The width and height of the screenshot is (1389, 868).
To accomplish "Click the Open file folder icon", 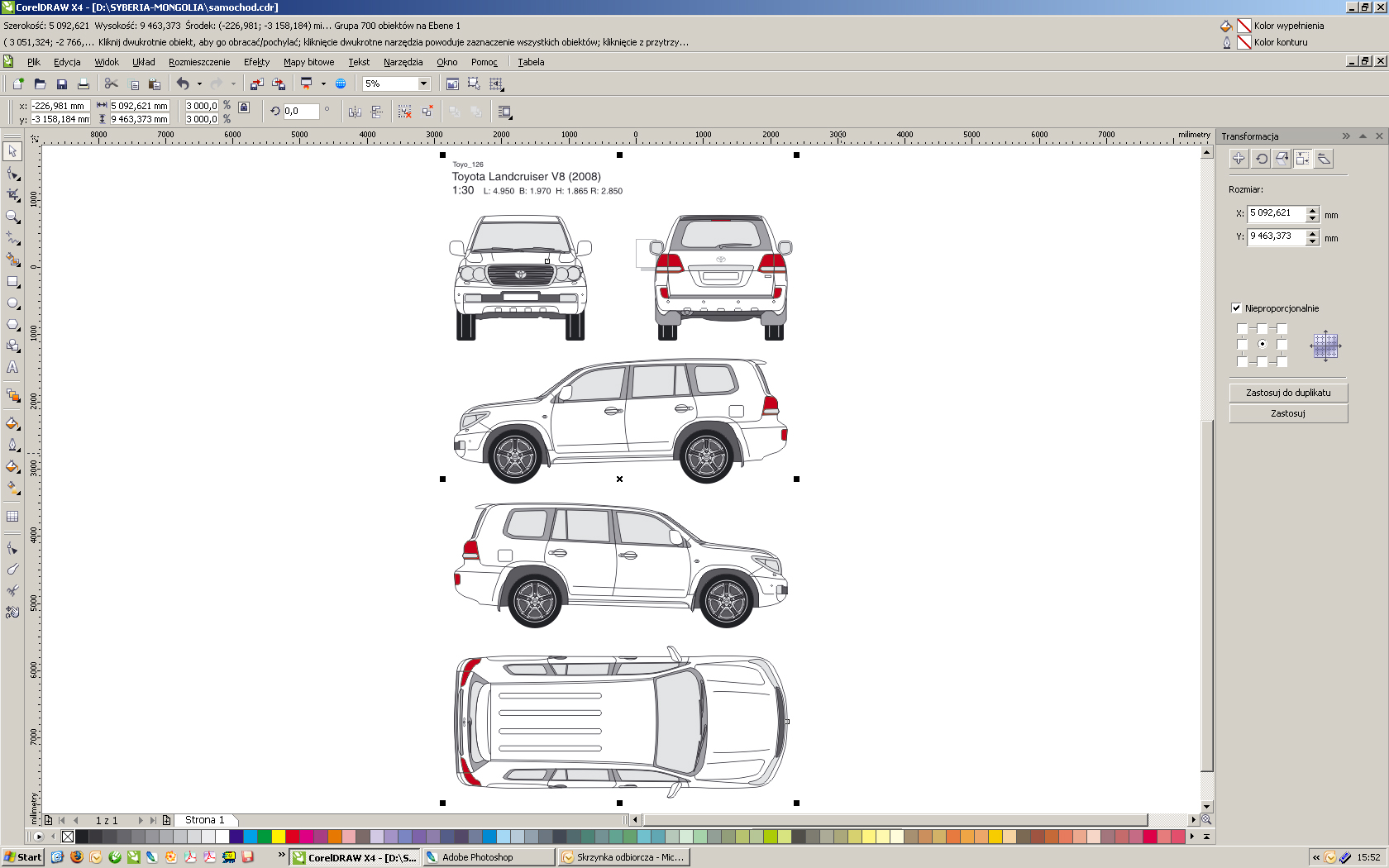I will pos(40,83).
